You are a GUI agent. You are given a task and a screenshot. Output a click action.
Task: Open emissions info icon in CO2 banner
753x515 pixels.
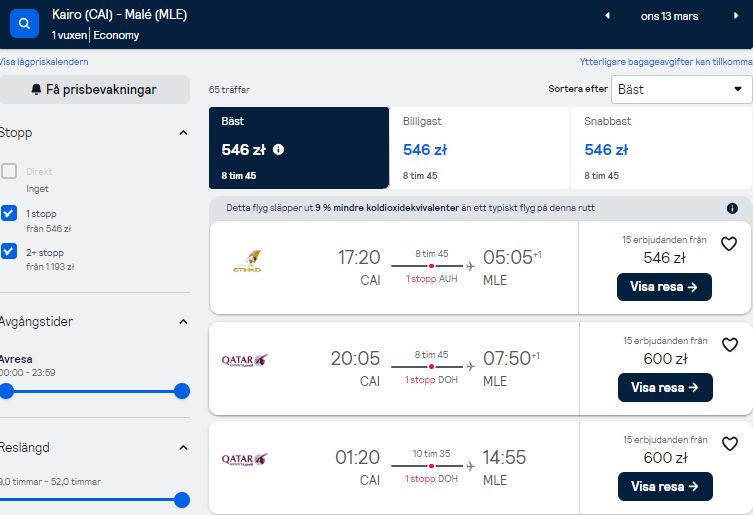coord(732,208)
